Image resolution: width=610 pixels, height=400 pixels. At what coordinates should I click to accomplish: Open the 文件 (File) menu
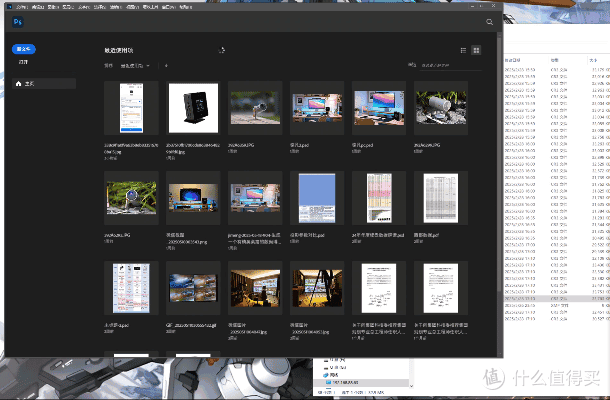tap(22, 7)
